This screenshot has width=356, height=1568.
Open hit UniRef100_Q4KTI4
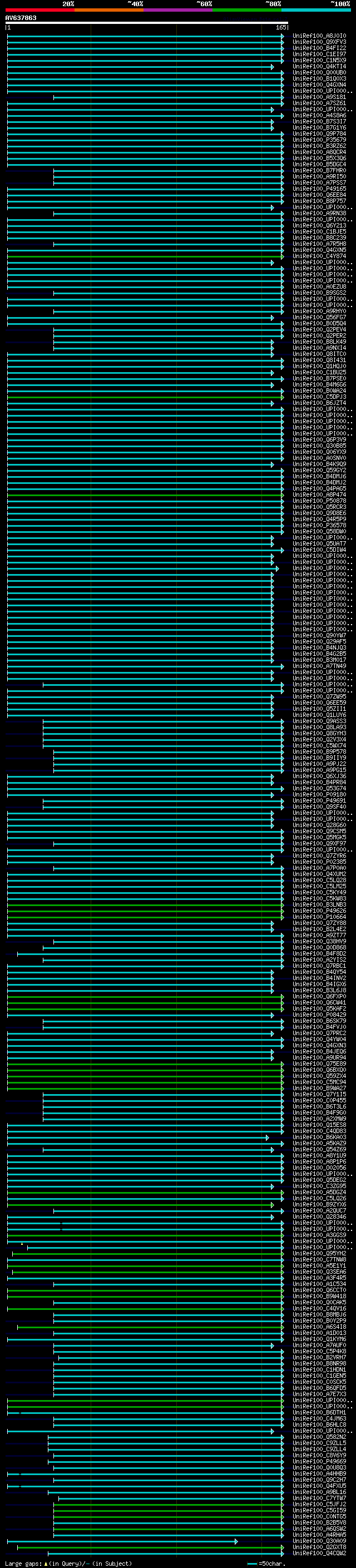click(x=319, y=66)
